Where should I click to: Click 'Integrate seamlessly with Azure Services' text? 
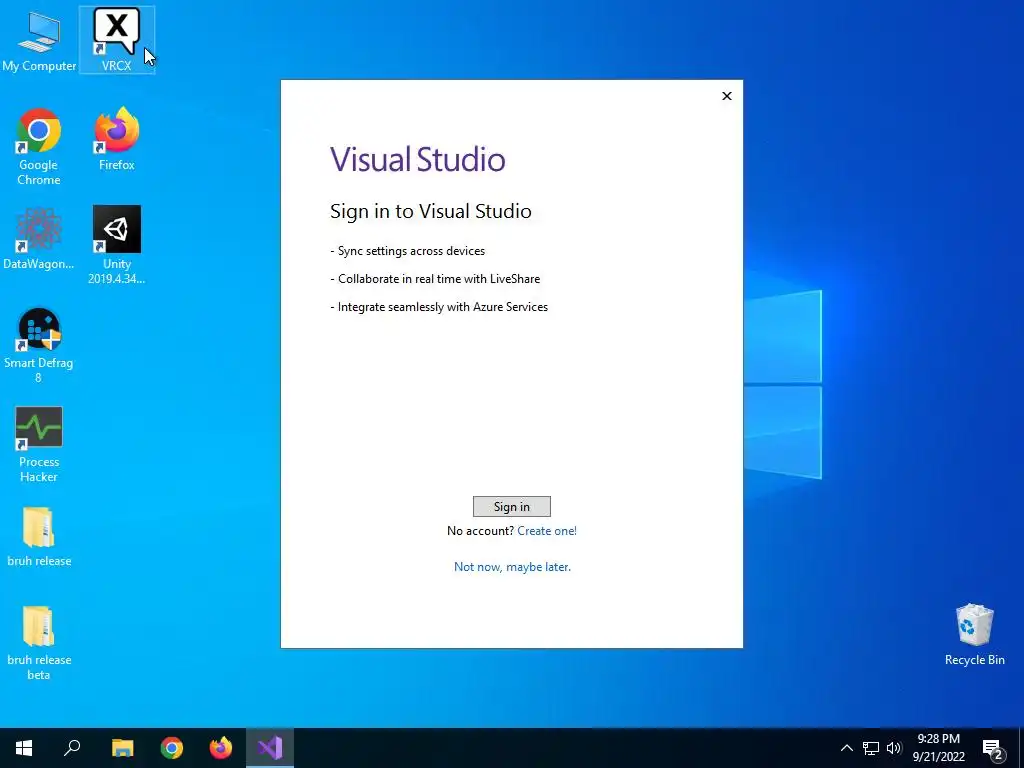443,307
